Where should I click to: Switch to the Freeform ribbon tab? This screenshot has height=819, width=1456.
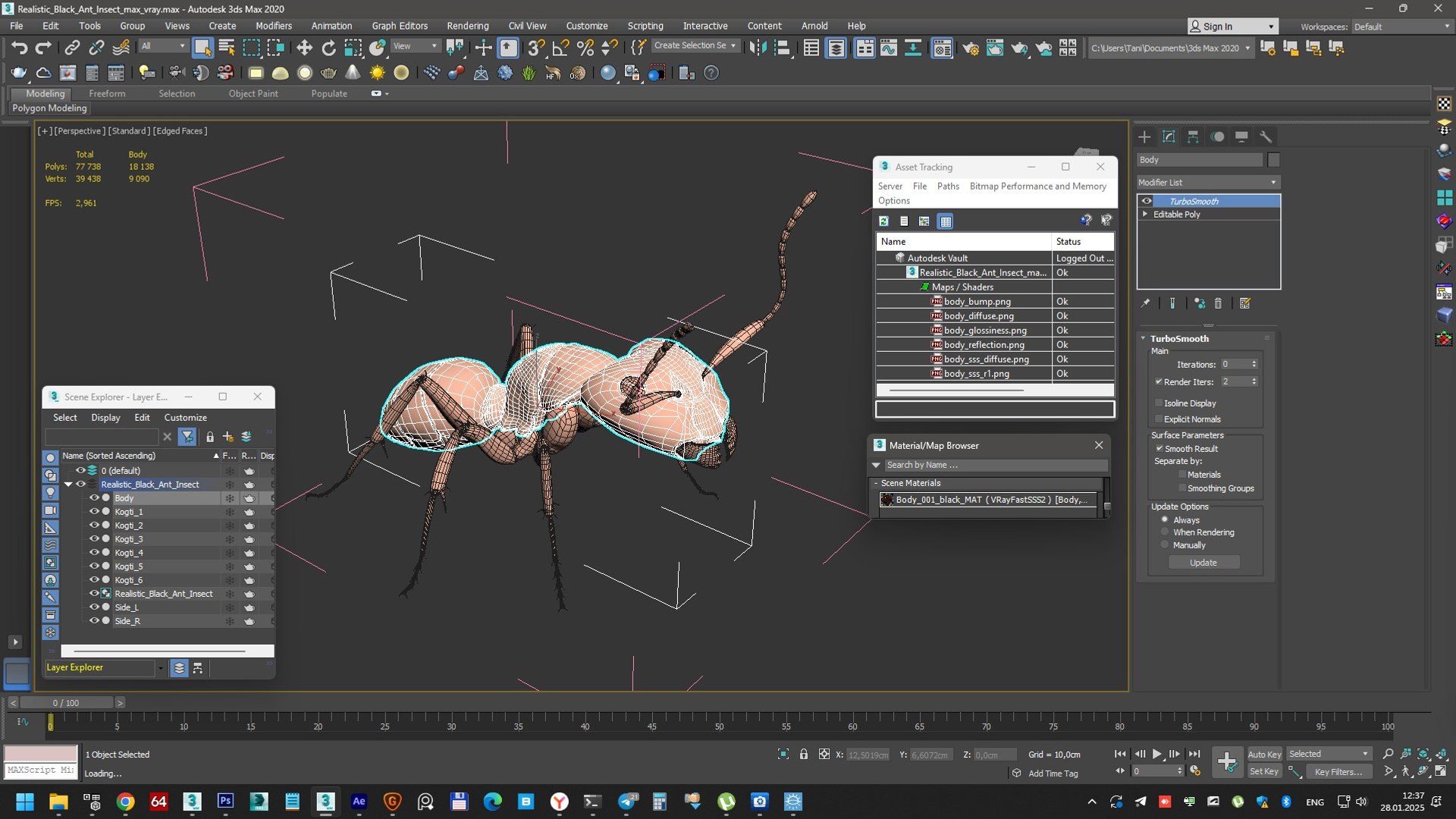tap(107, 94)
